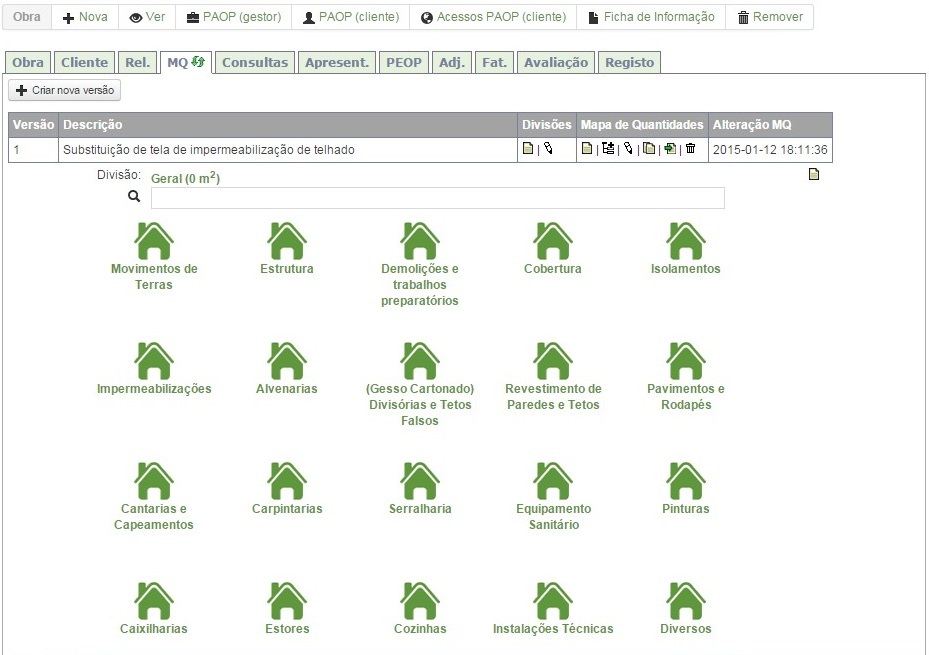
Task: Select Diversos house icon
Action: point(685,601)
